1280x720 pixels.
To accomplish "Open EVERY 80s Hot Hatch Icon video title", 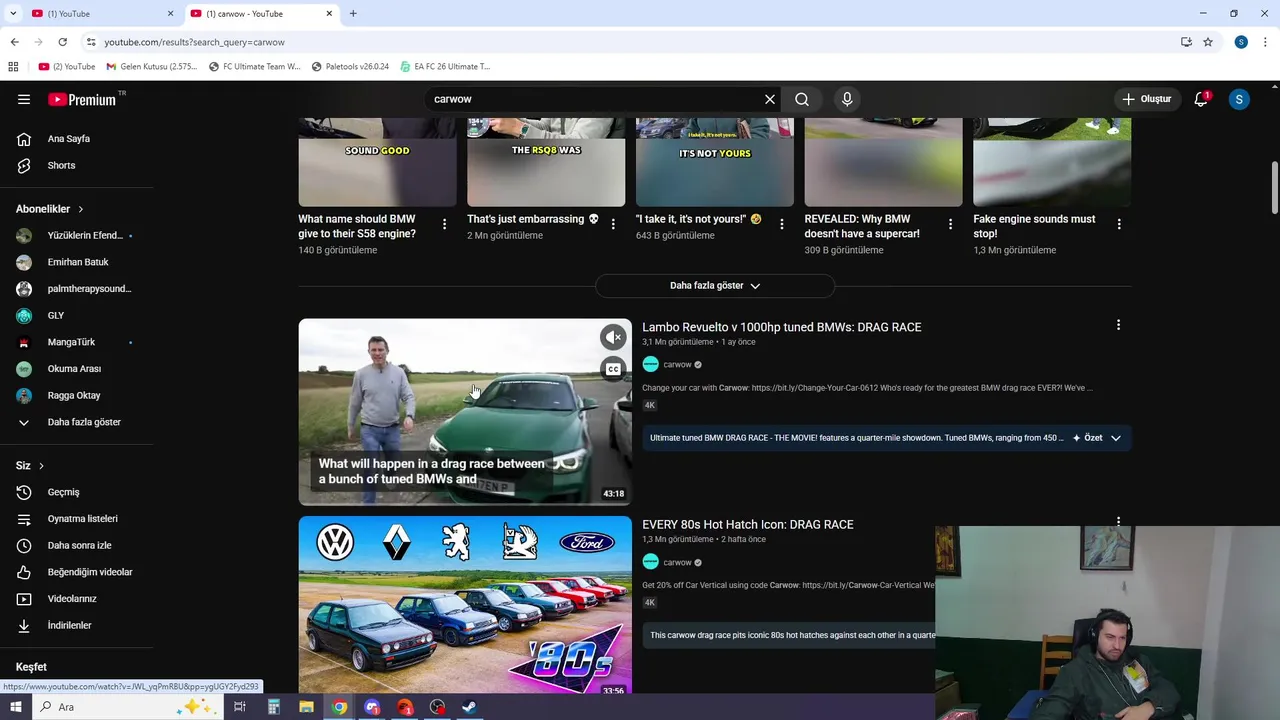I will point(747,524).
